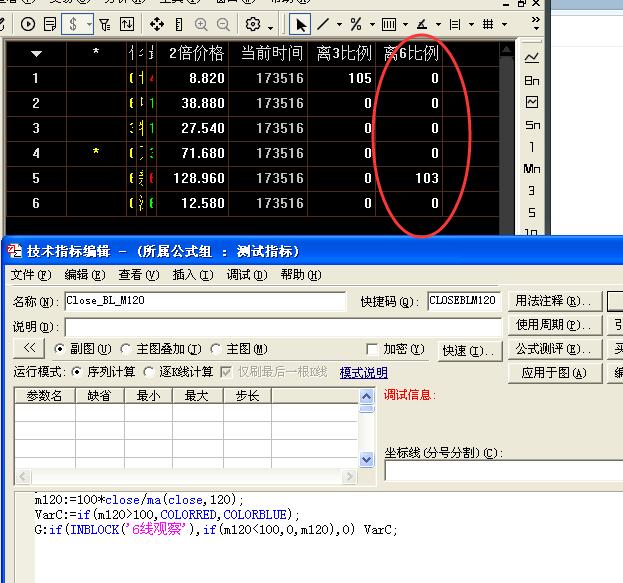This screenshot has height=583, width=623.
Task: Click the Sn period sidebar button
Action: tap(532, 125)
